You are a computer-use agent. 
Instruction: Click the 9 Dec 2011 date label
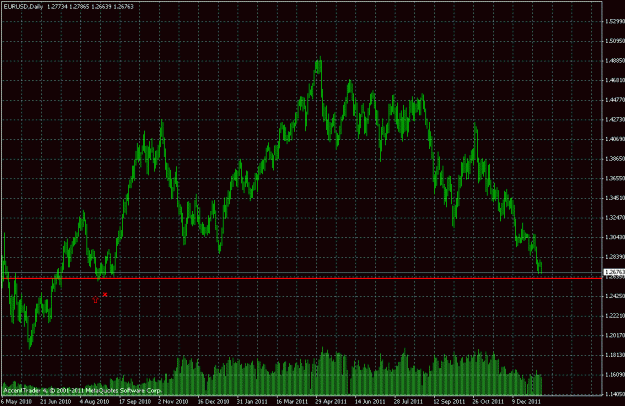click(x=526, y=401)
